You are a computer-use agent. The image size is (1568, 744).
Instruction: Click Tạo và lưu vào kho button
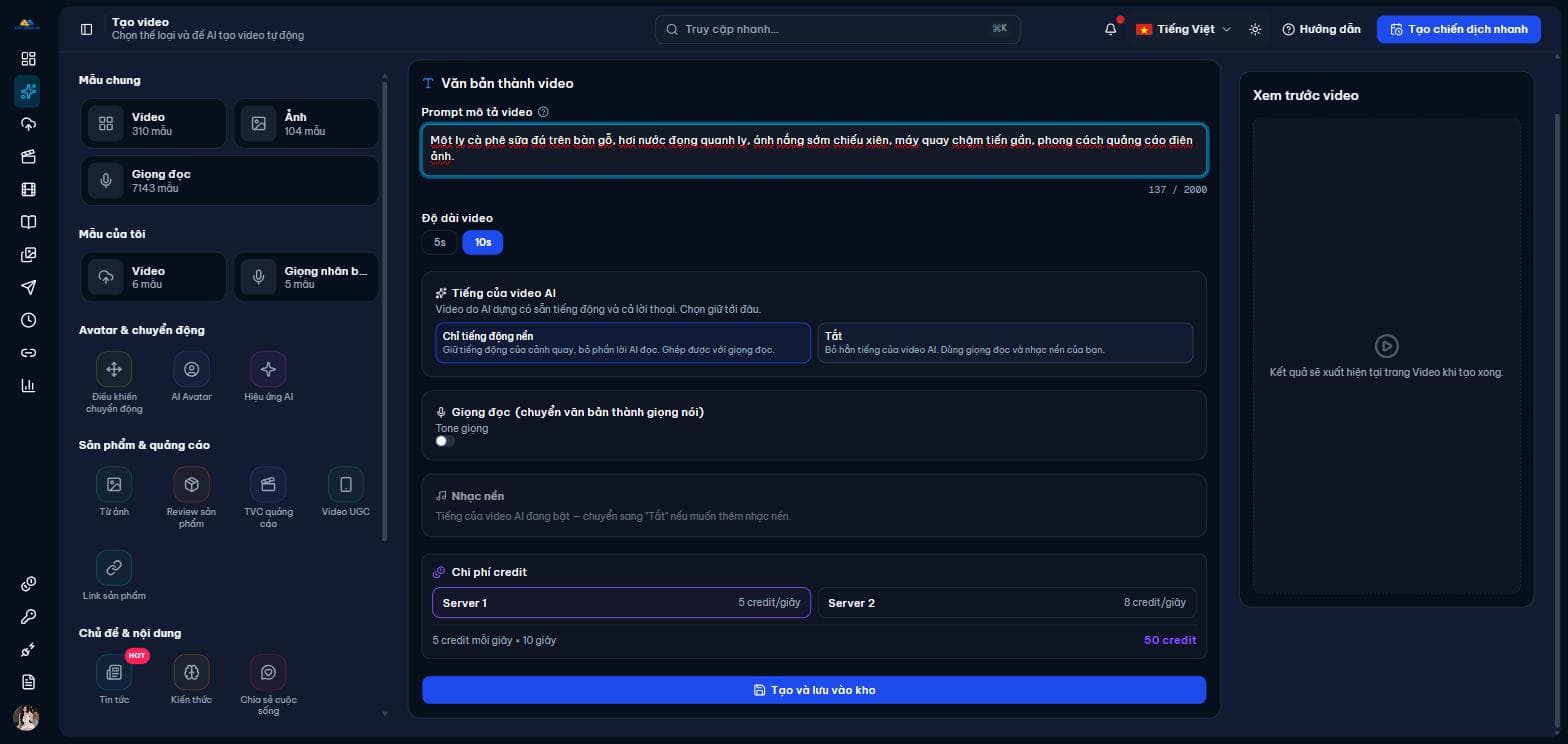pos(814,690)
